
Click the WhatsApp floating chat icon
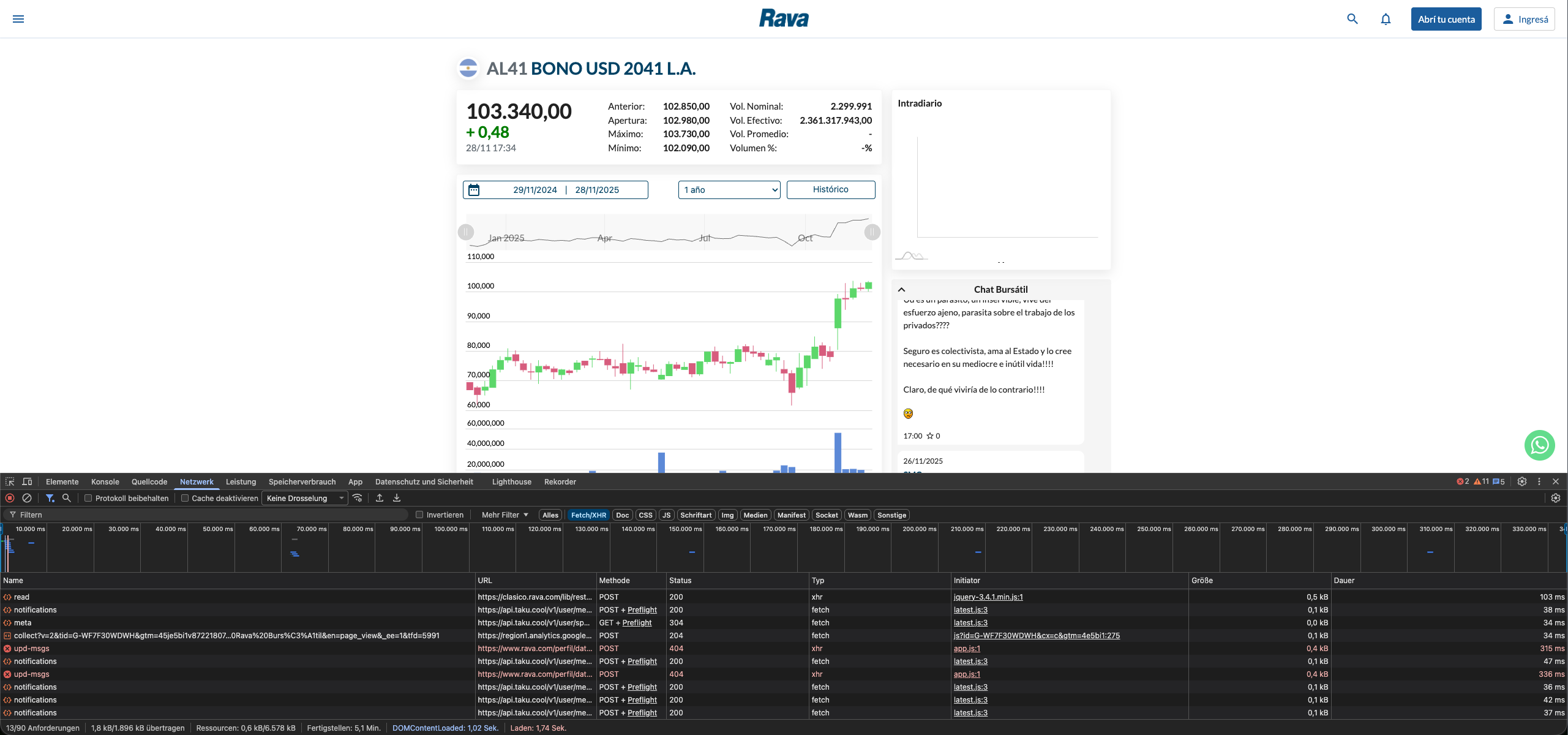click(1539, 445)
